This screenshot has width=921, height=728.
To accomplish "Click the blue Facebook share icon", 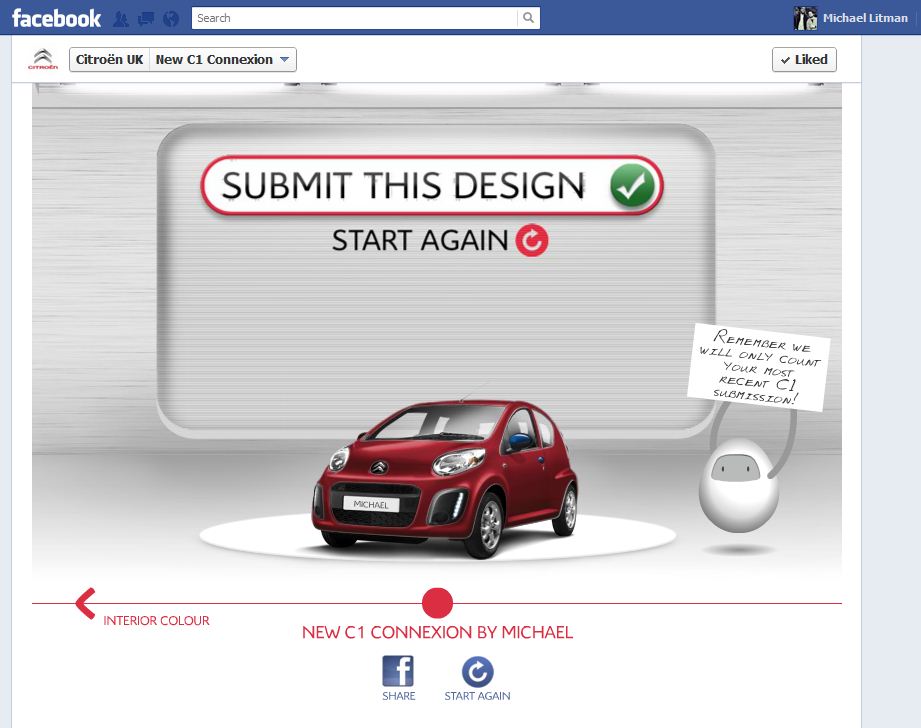I will coord(398,671).
